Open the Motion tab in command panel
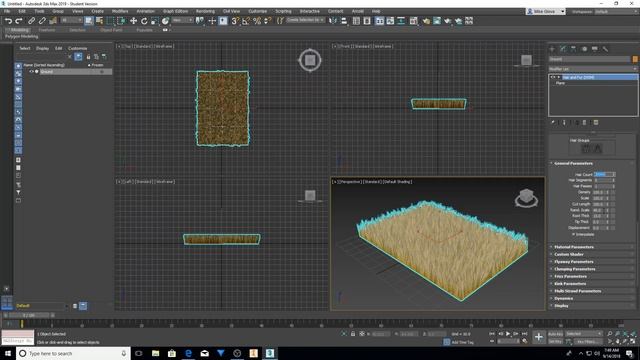The width and height of the screenshot is (640, 360). tap(584, 49)
